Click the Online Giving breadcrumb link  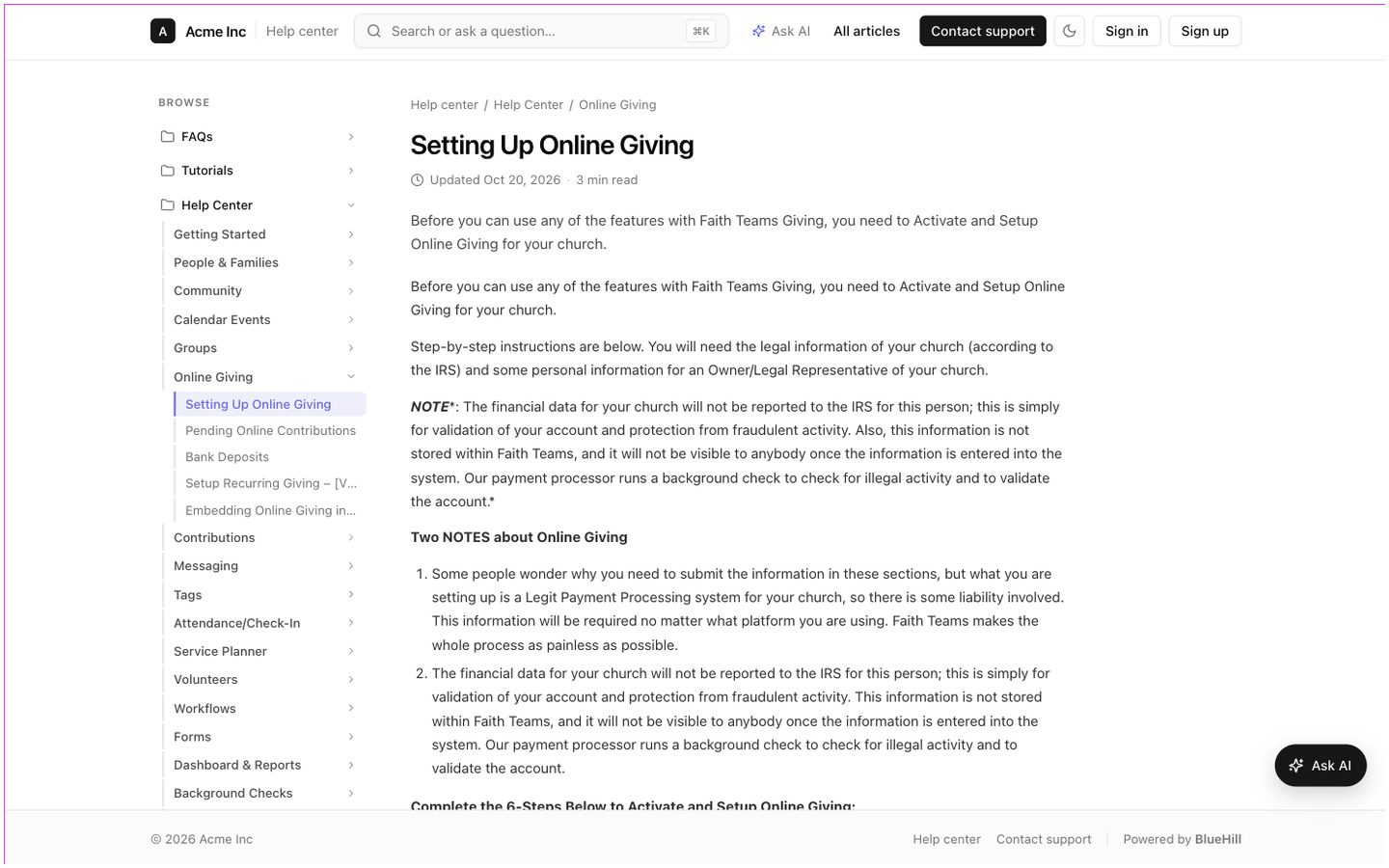617,105
